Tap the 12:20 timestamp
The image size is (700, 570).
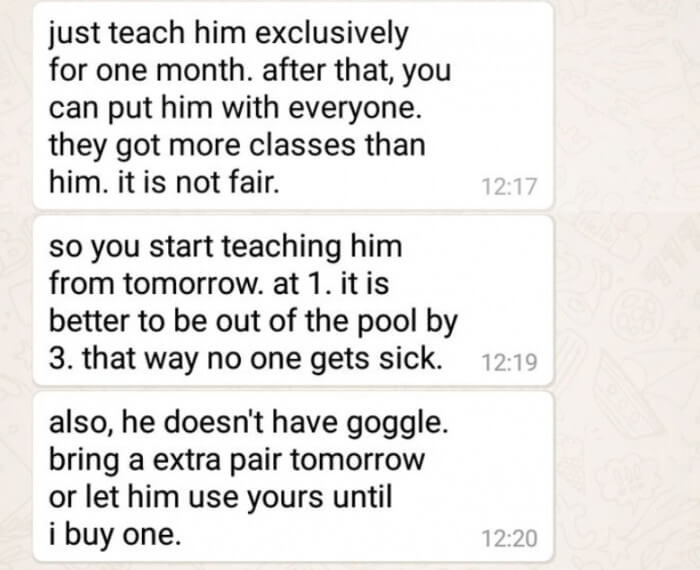[x=509, y=538]
